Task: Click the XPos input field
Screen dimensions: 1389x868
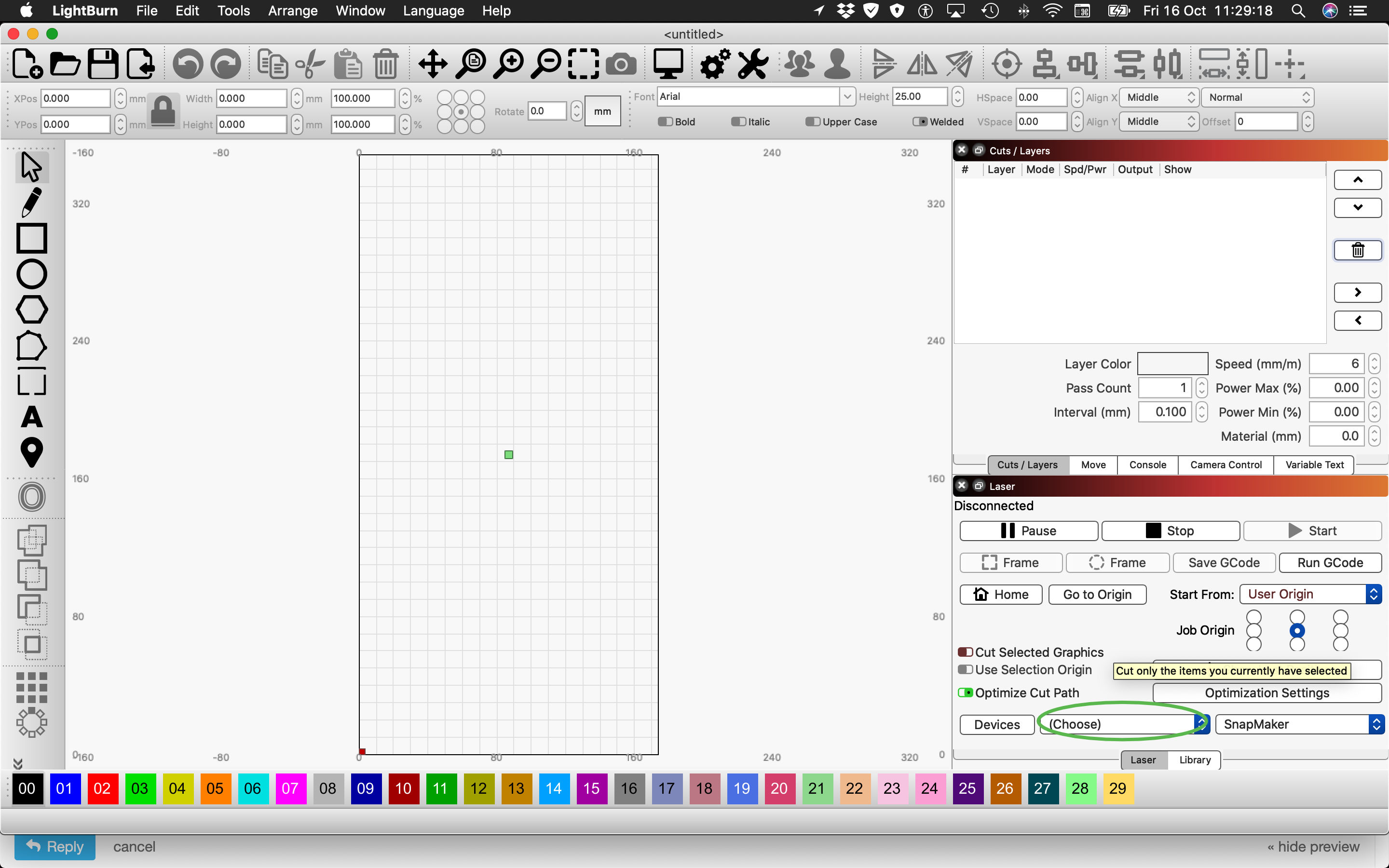Action: (75, 98)
